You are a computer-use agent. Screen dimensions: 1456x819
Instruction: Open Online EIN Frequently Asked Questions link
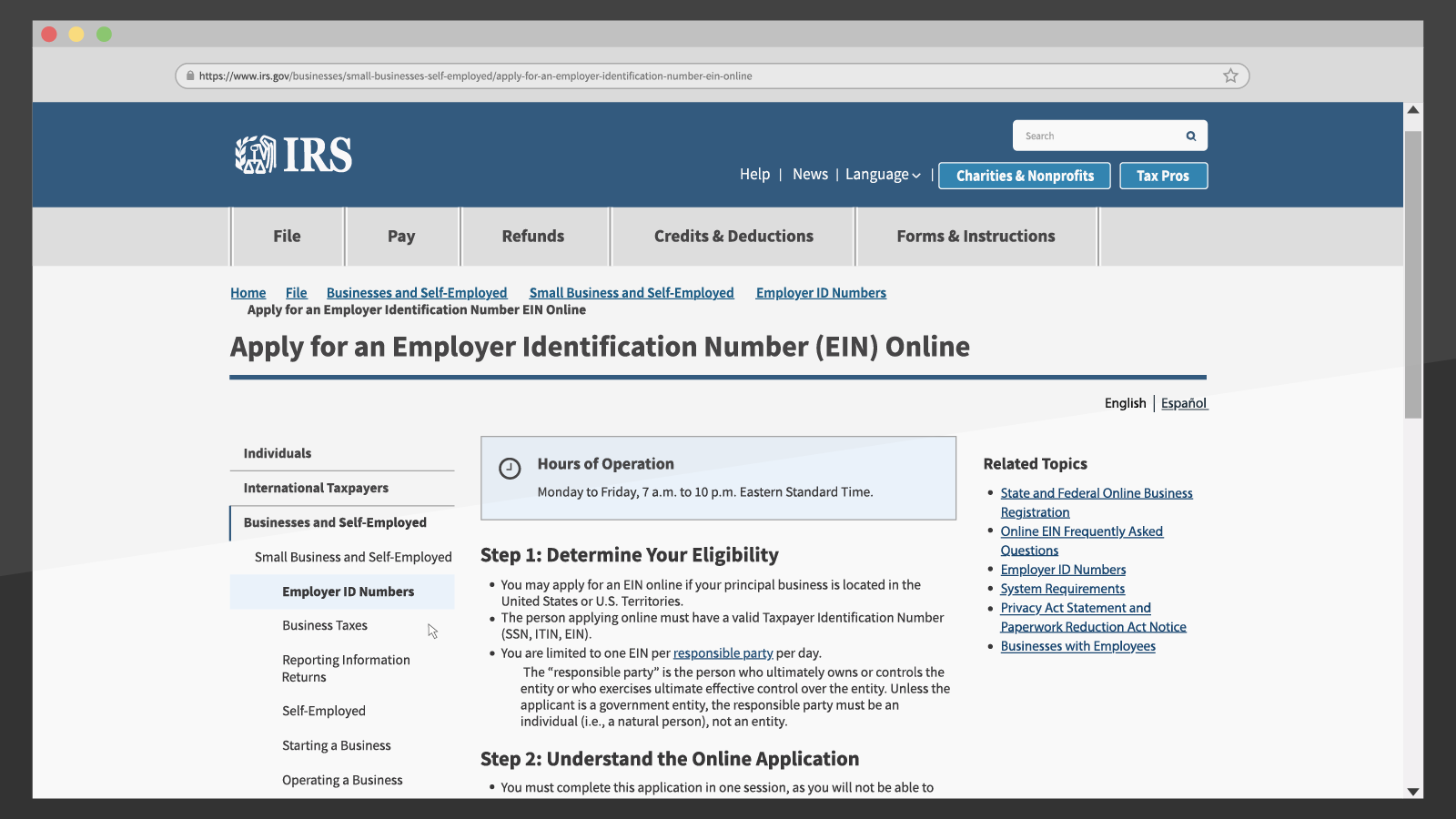[1082, 541]
